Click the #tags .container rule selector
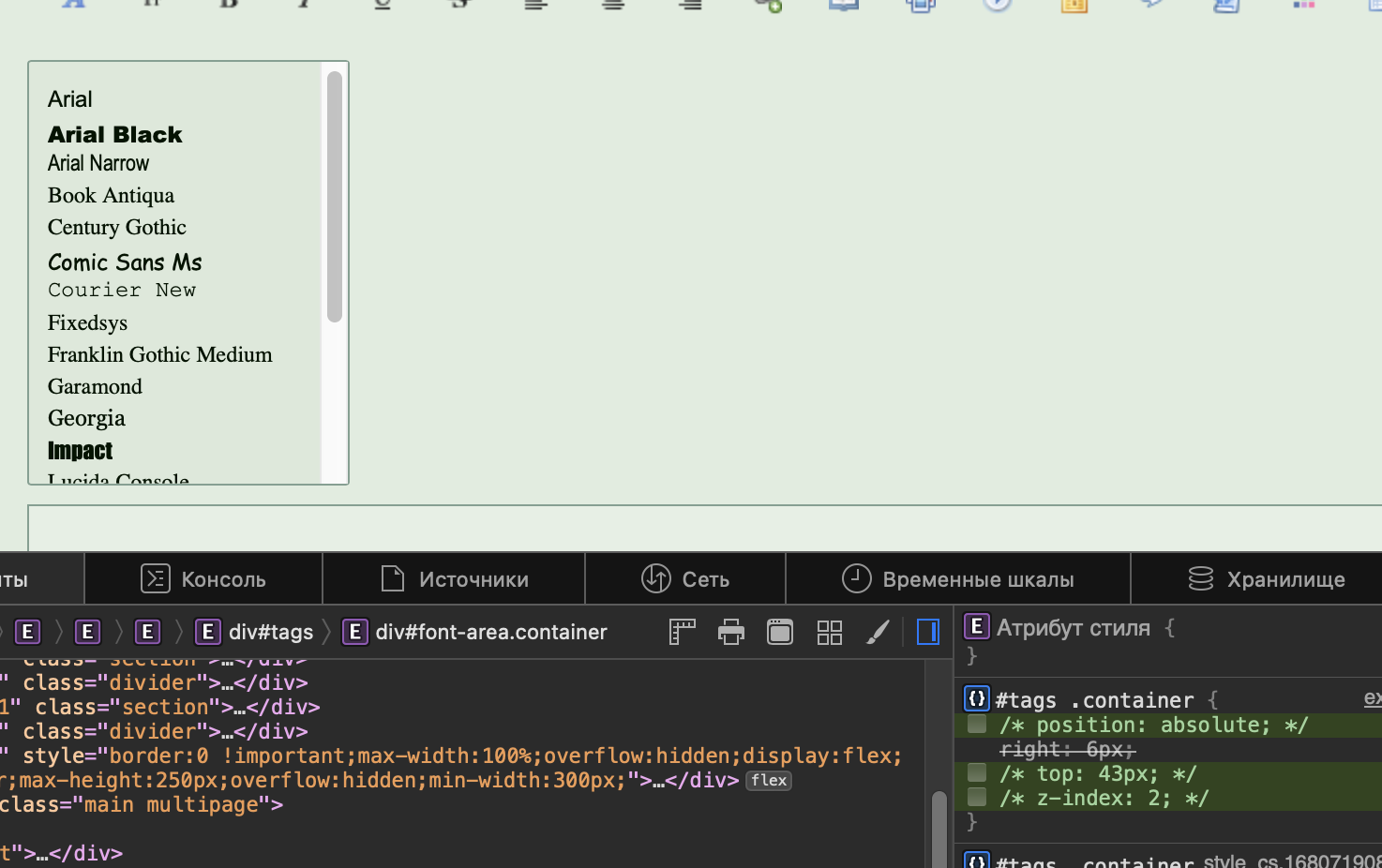 (x=1094, y=700)
